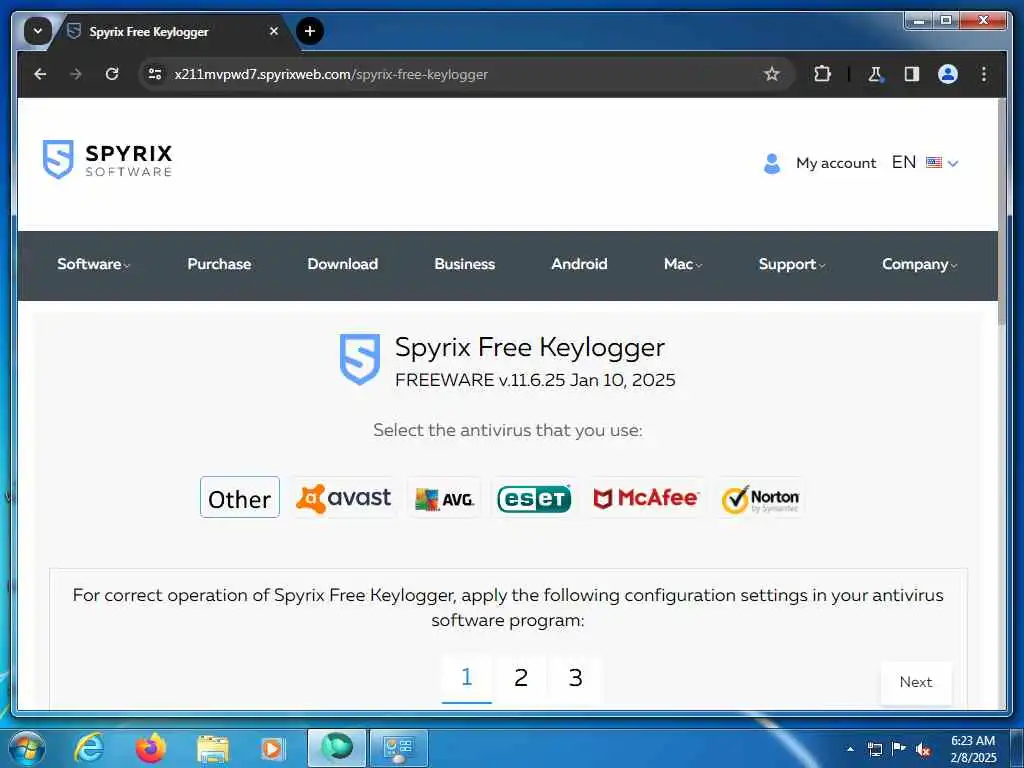Open the Download navigation item
This screenshot has height=768, width=1024.
[342, 264]
